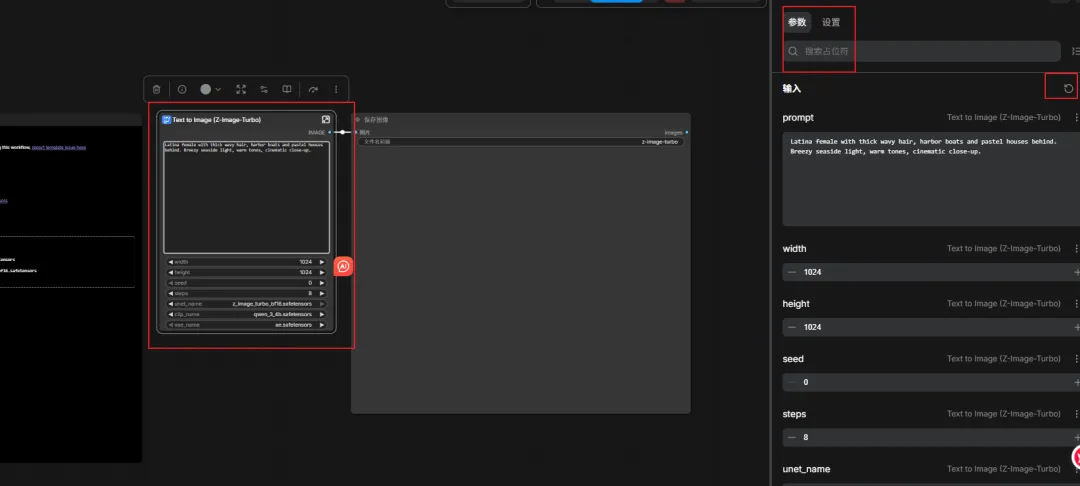Edit the width field showing 1024 in the panel

point(931,272)
